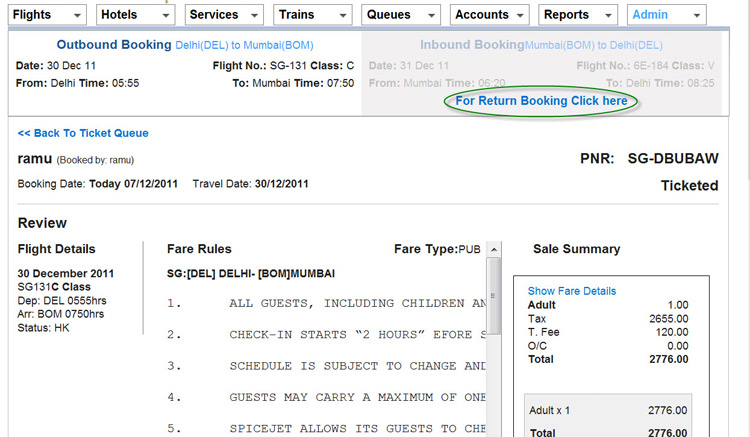The height and width of the screenshot is (437, 750).
Task: Select the Inbound Booking panel heading
Action: point(472,46)
